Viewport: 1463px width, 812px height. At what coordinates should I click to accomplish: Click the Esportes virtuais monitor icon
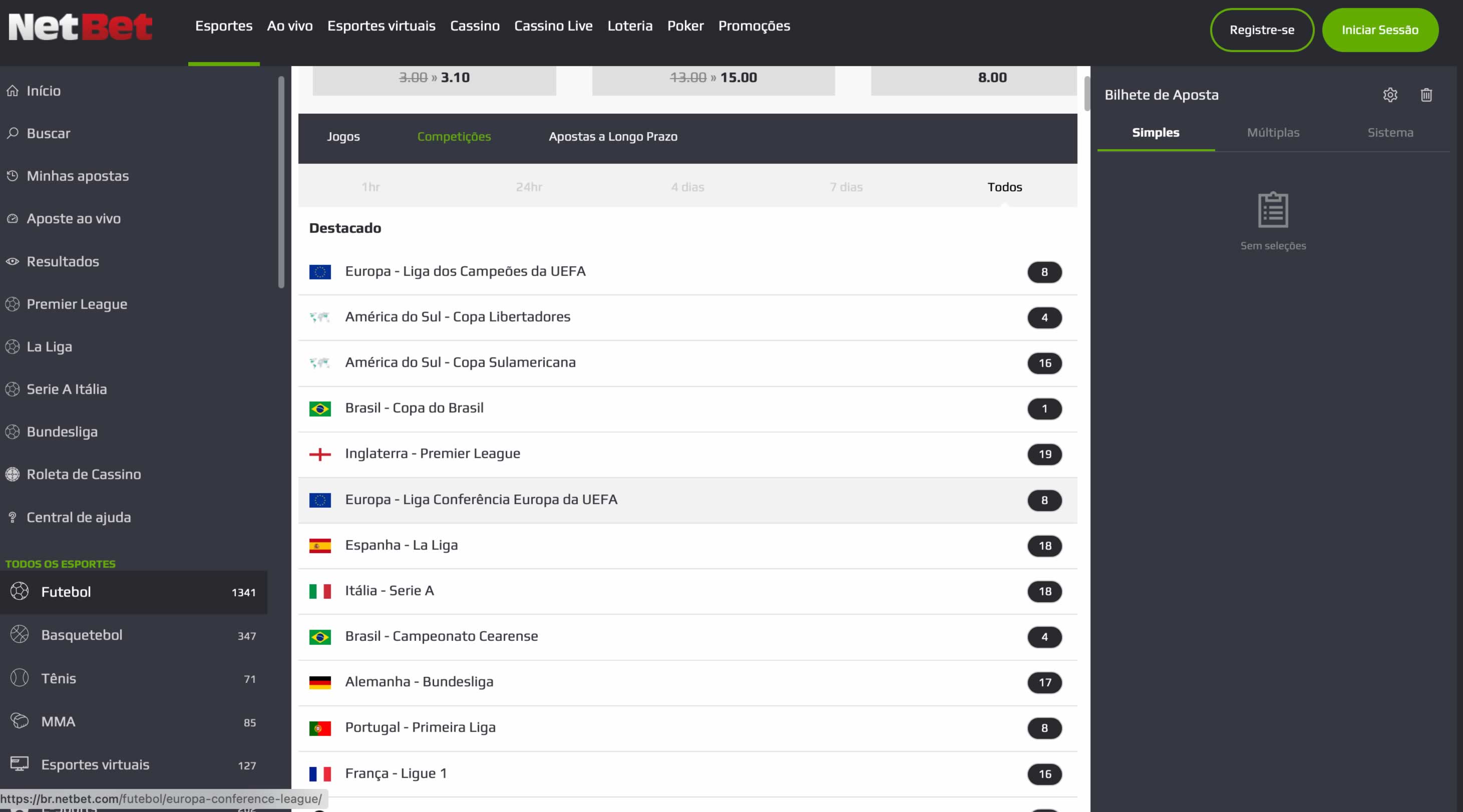coord(20,764)
